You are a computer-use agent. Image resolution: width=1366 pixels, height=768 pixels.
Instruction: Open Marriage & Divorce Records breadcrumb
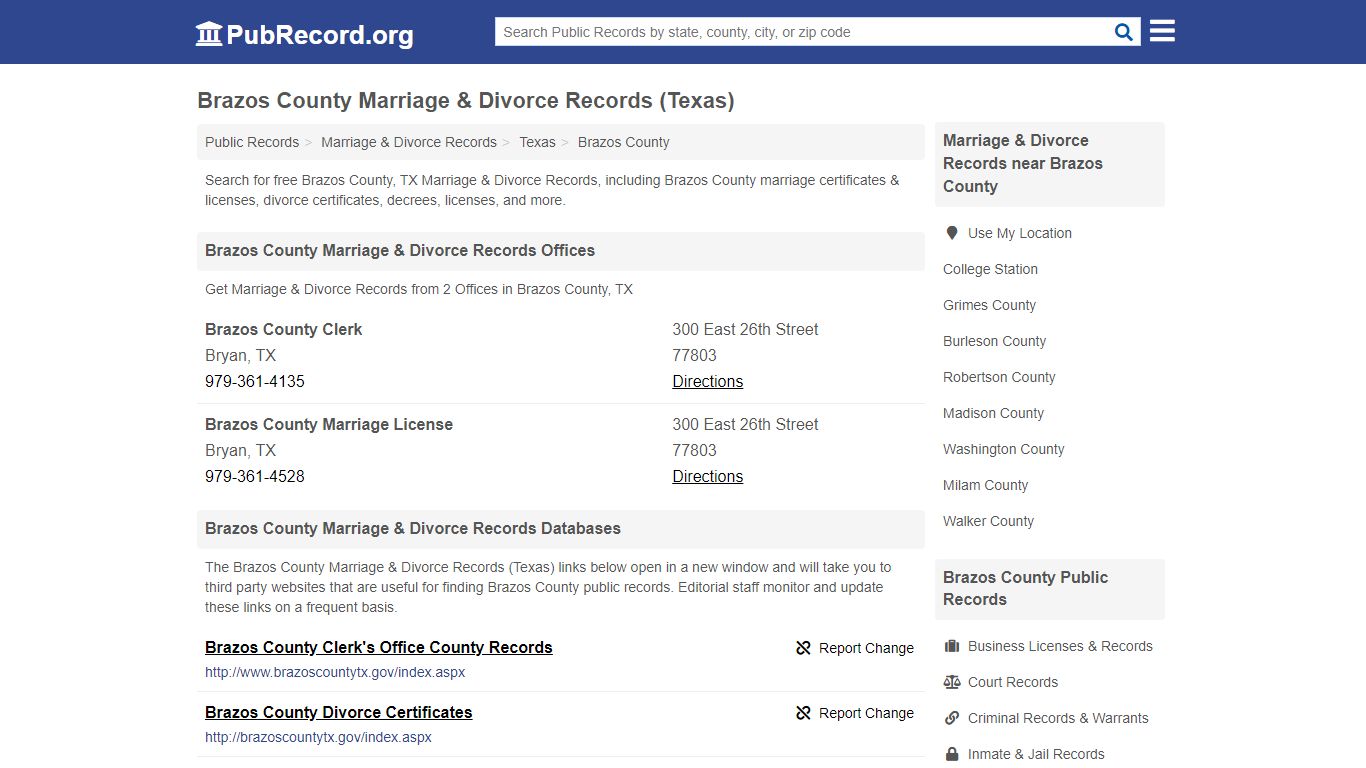tap(409, 142)
